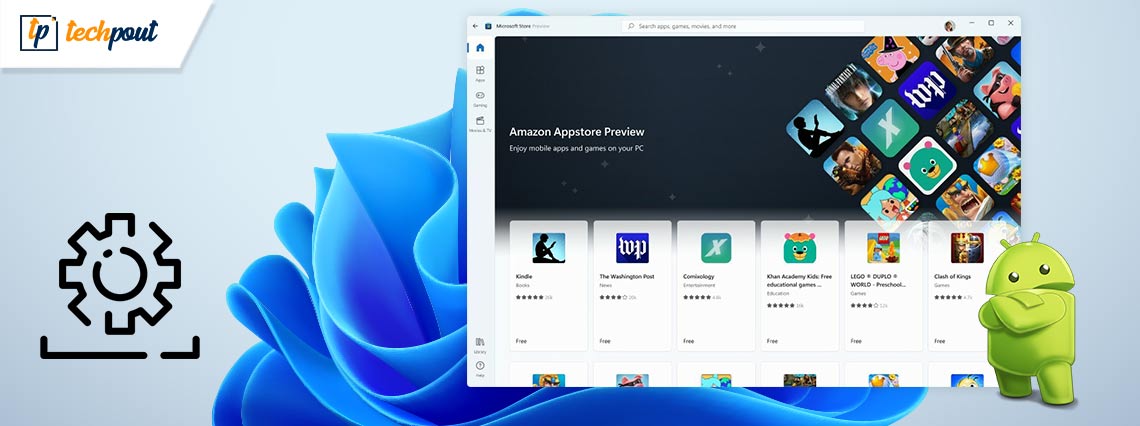Screen dimensions: 1140x426
Task: Click the TechPout logo
Action: pos(88,33)
